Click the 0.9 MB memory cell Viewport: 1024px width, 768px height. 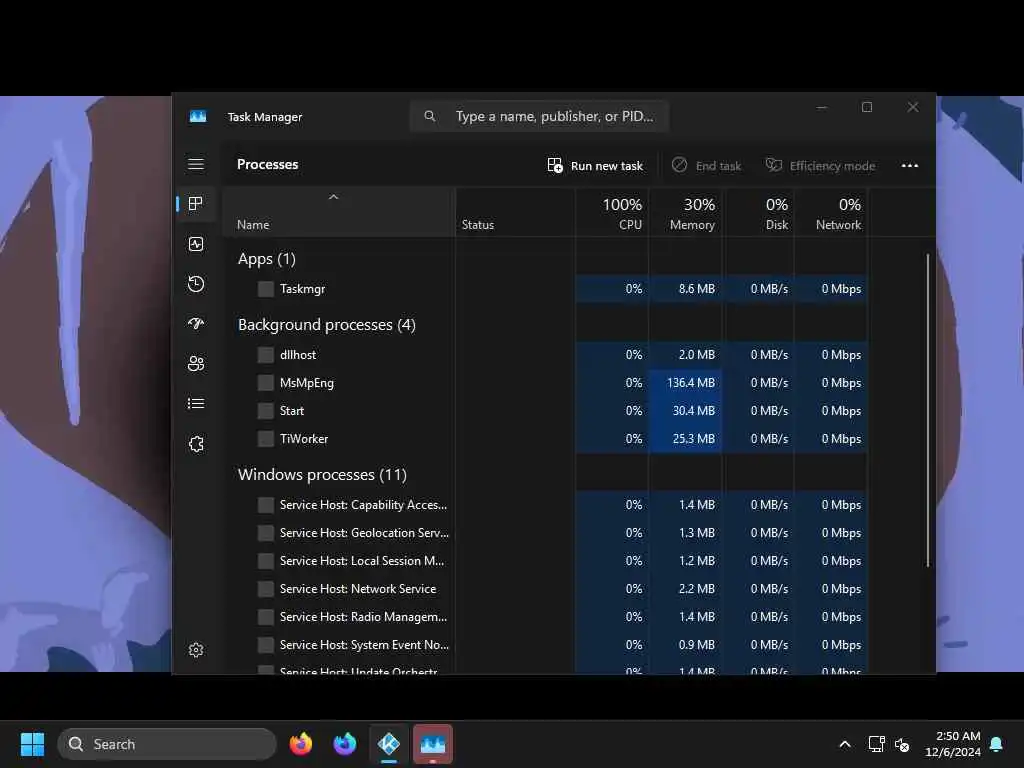[686, 645]
